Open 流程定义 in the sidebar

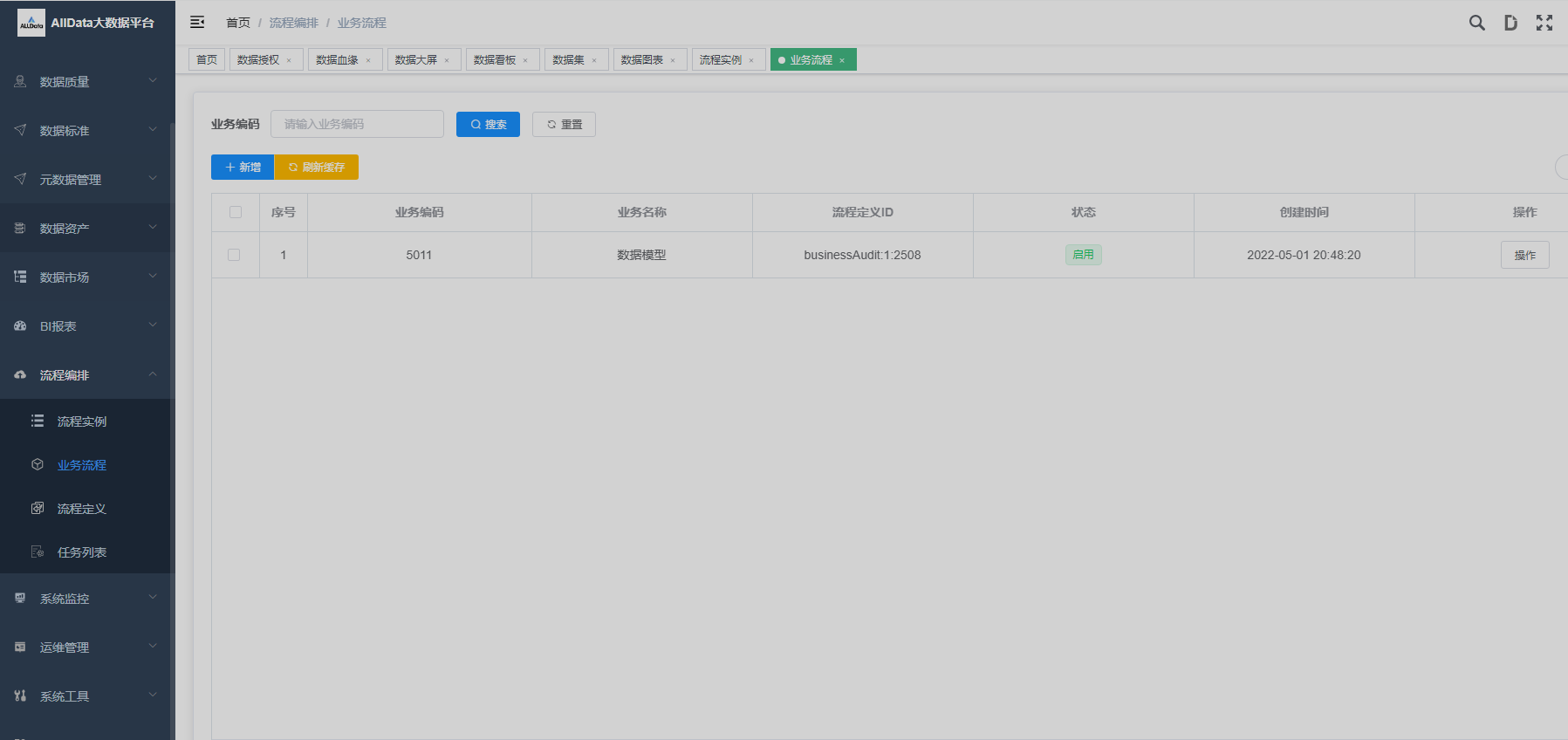point(82,509)
